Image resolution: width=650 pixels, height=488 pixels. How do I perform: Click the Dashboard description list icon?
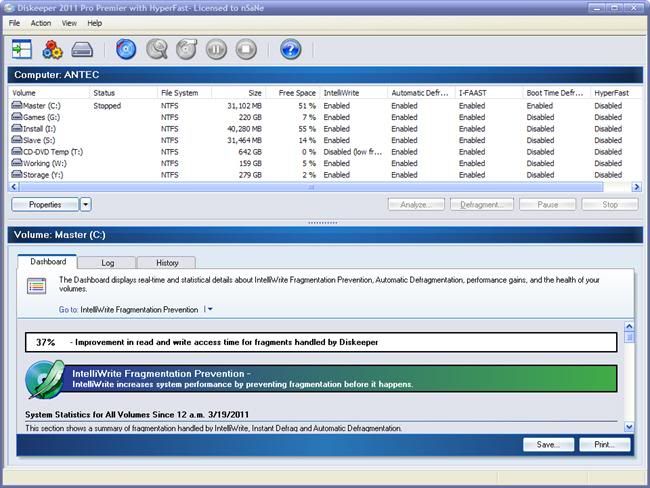click(36, 286)
